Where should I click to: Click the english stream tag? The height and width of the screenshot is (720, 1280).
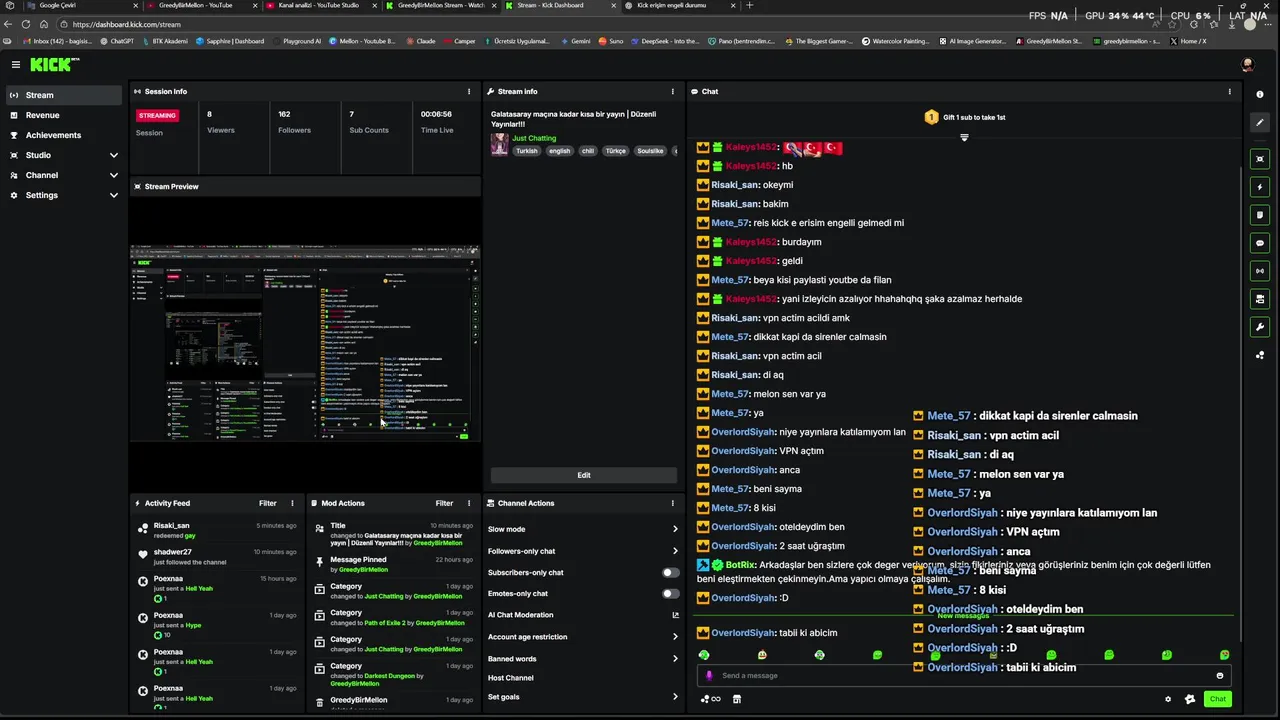pyautogui.click(x=559, y=151)
